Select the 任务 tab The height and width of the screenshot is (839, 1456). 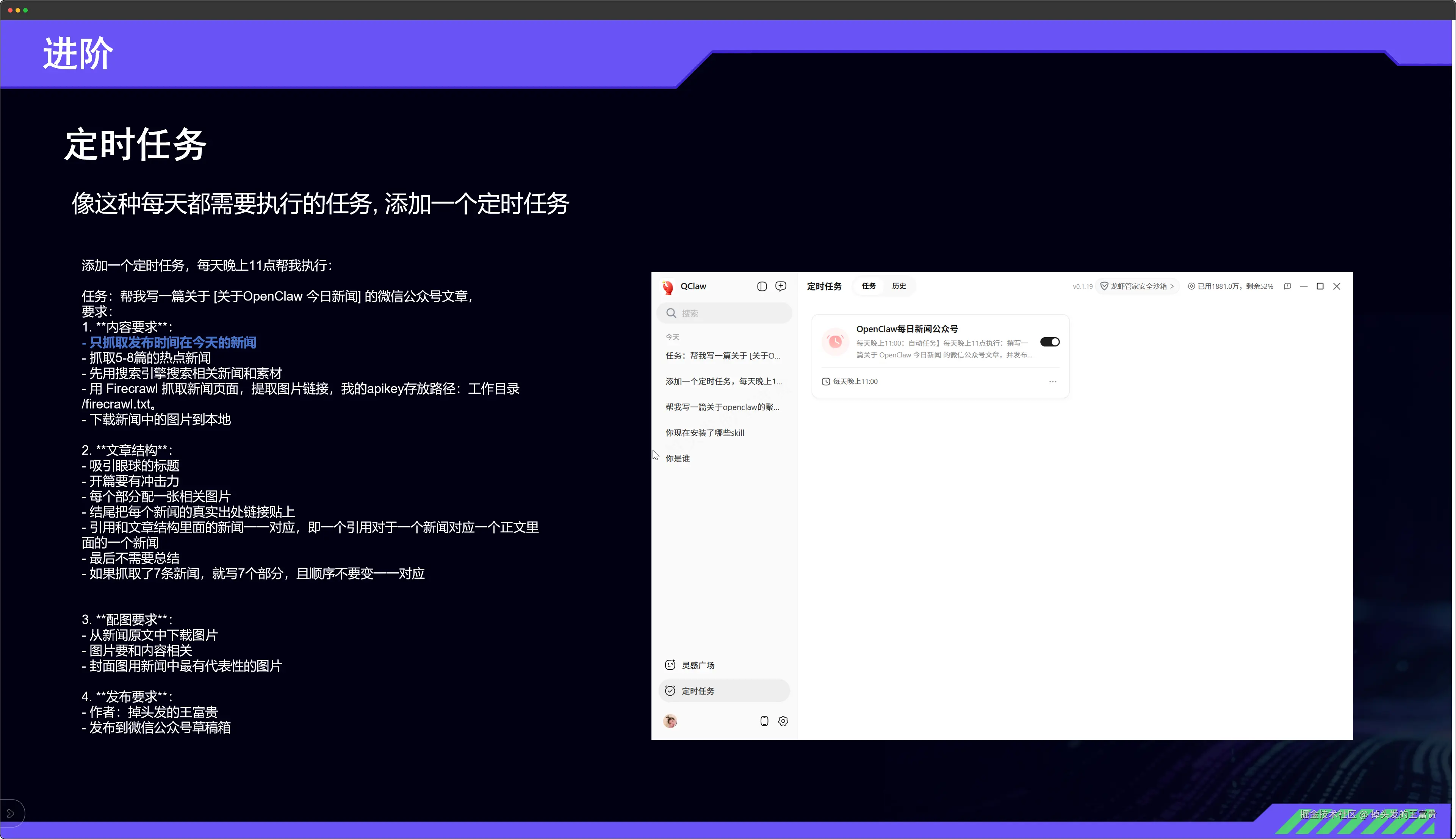coord(868,286)
